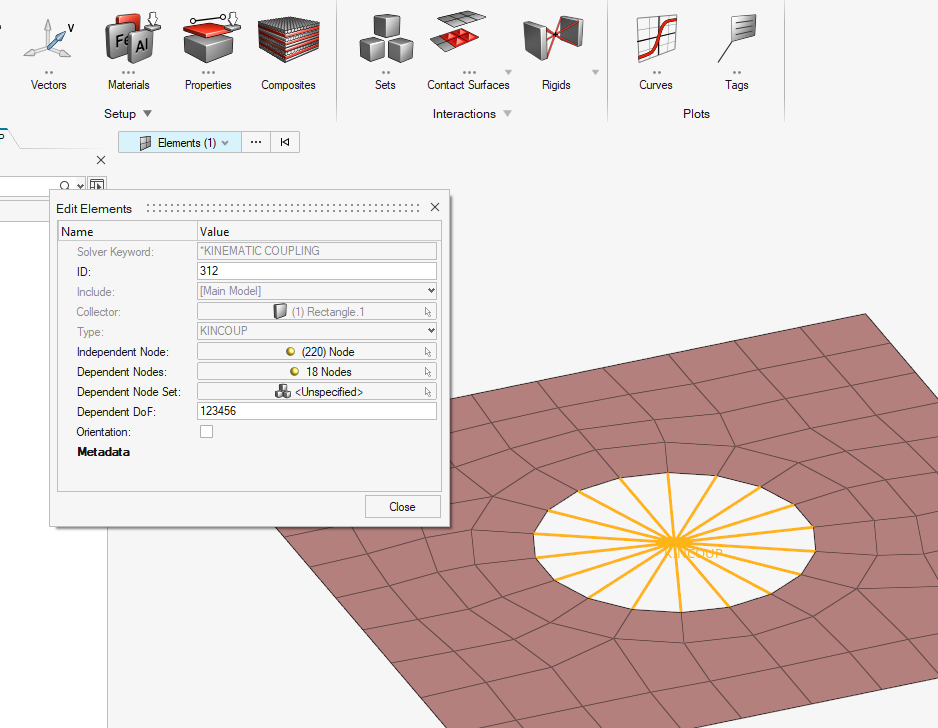Select the Independent Node (220) field
Viewport: 938px width, 728px height.
(x=316, y=351)
